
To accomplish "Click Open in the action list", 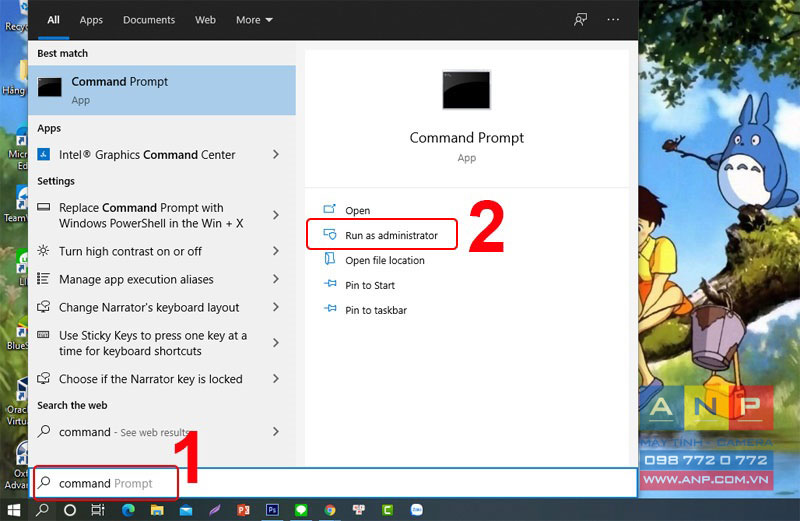I will click(x=357, y=210).
